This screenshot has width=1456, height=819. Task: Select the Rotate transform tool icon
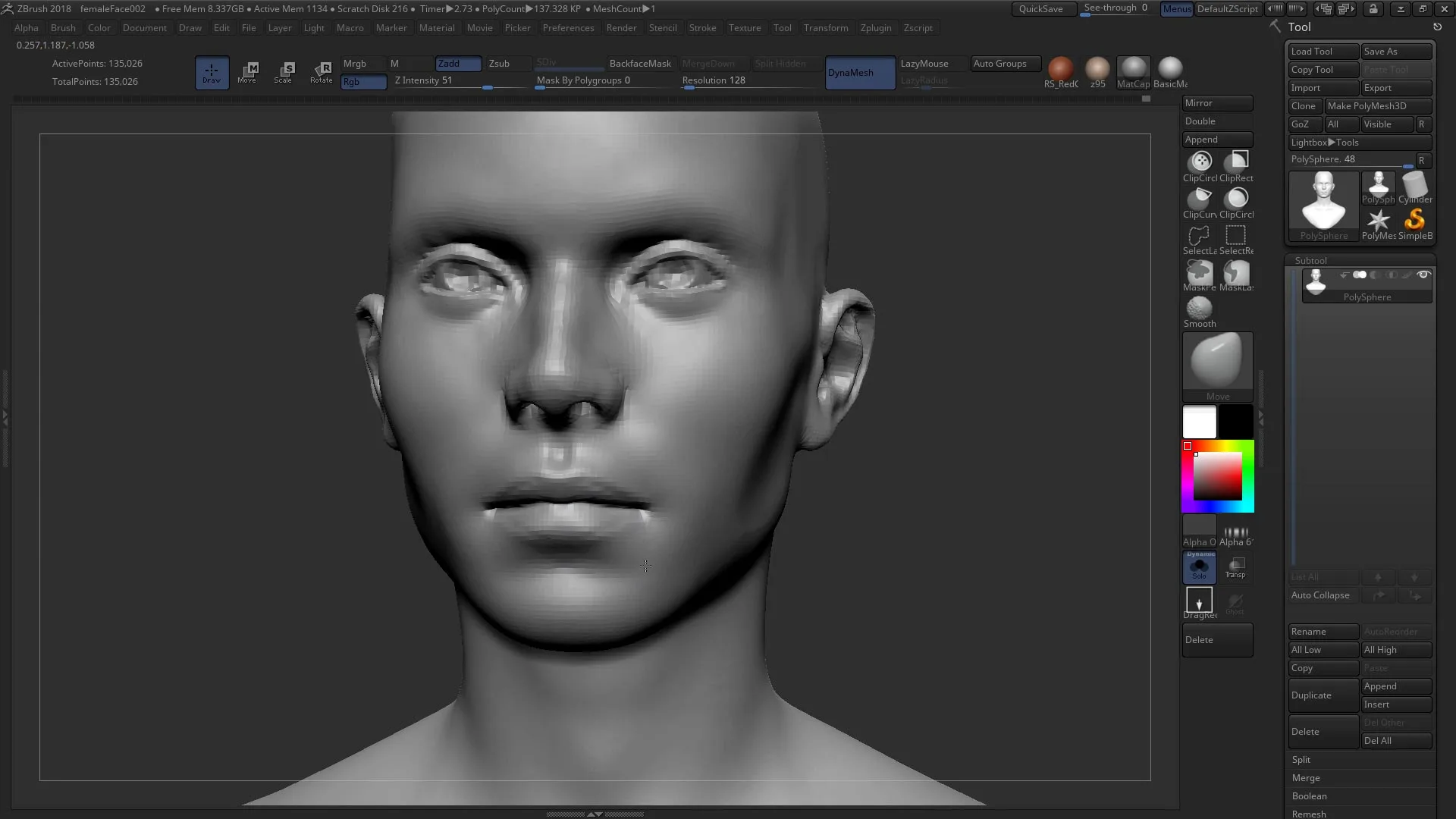click(x=321, y=72)
